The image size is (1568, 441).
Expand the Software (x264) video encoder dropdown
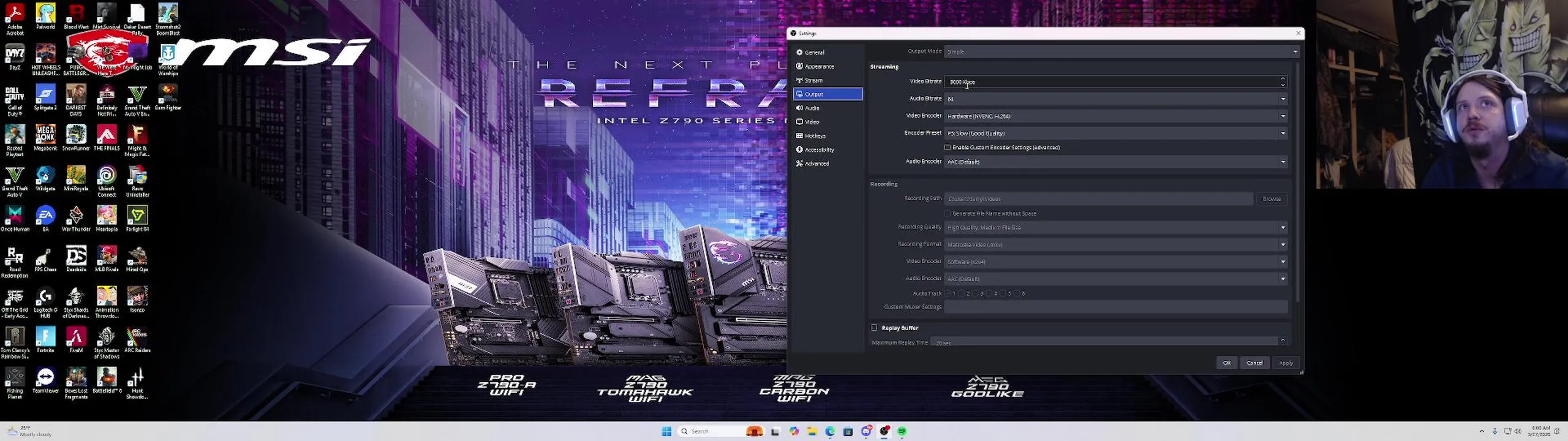pos(1116,262)
